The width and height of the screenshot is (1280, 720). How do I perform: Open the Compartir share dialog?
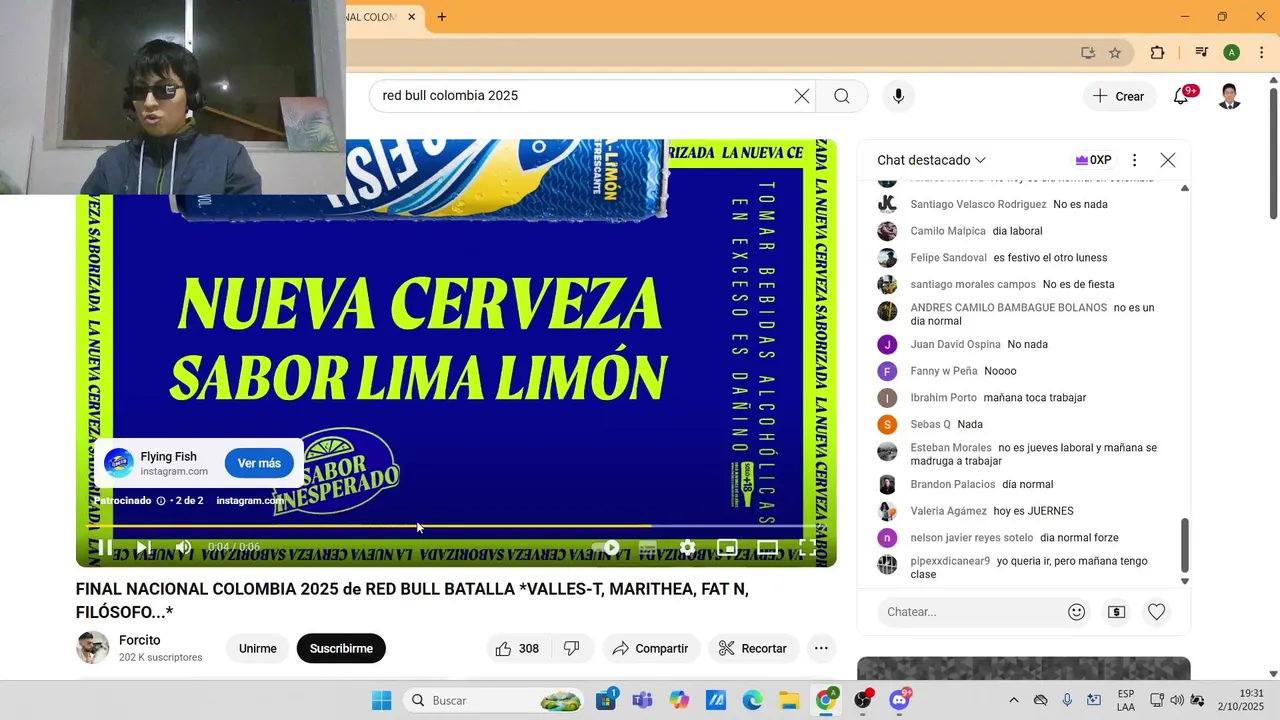[x=651, y=648]
